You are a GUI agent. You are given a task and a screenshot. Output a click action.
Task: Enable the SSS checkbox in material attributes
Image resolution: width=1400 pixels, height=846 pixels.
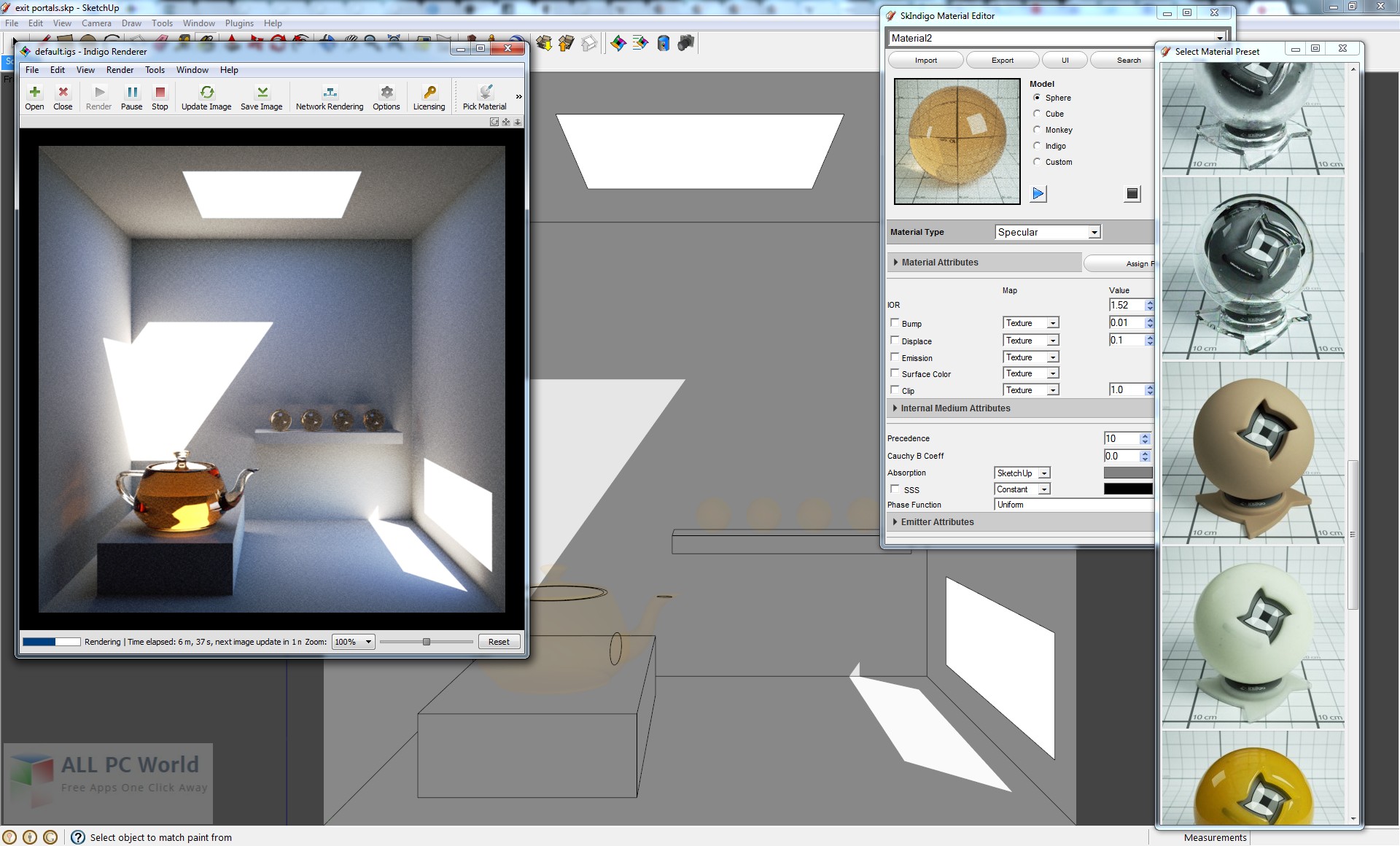pyautogui.click(x=894, y=489)
